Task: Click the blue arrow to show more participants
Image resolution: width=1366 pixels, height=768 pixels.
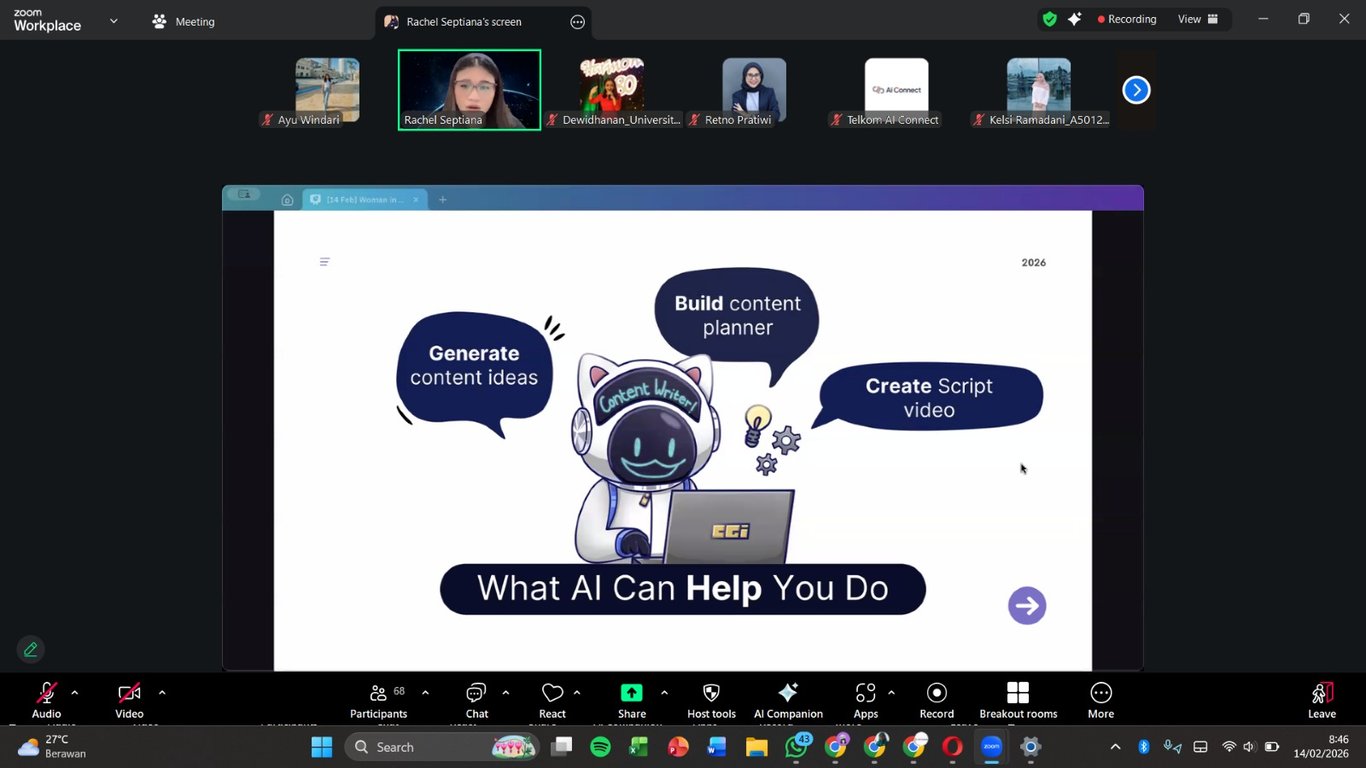Action: tap(1135, 89)
